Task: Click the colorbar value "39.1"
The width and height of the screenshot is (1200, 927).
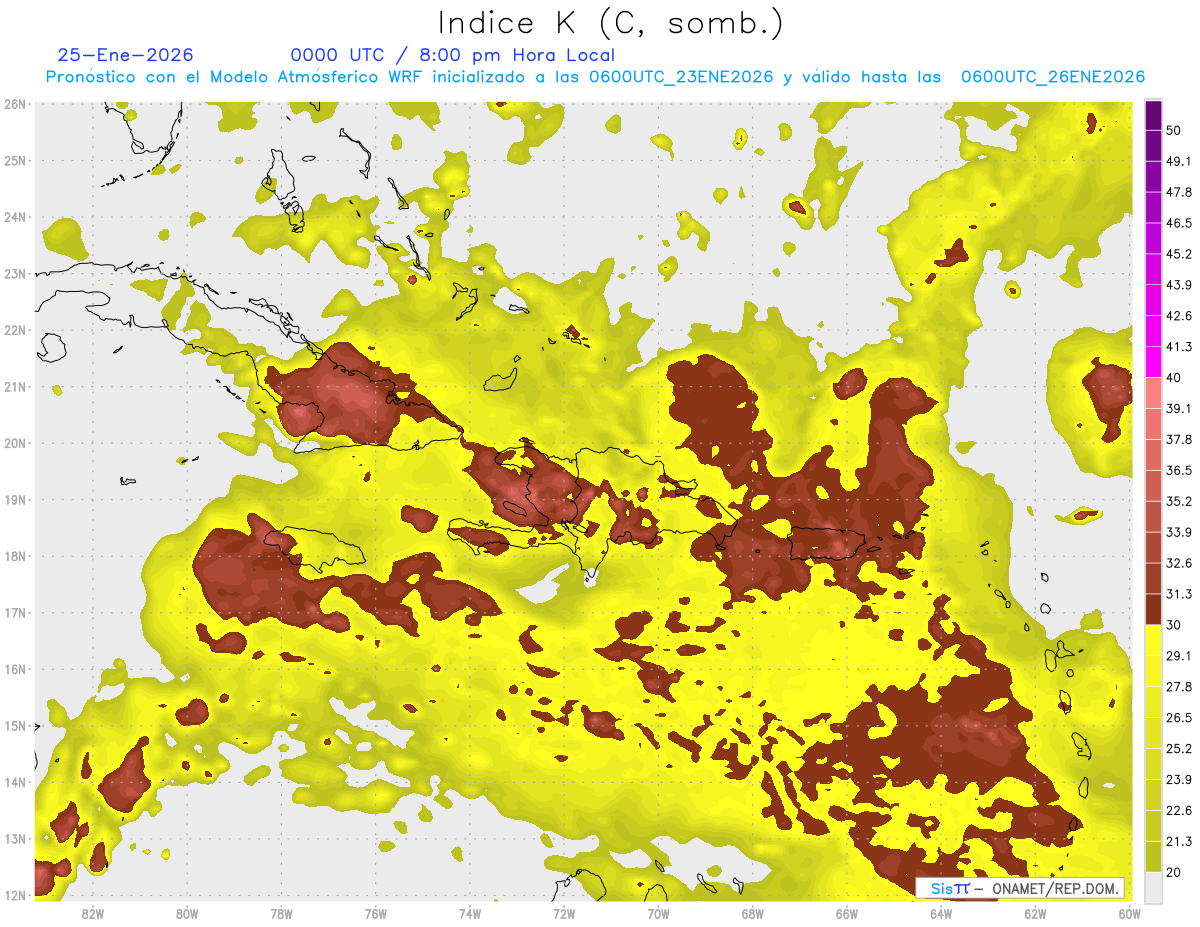Action: tap(1178, 408)
